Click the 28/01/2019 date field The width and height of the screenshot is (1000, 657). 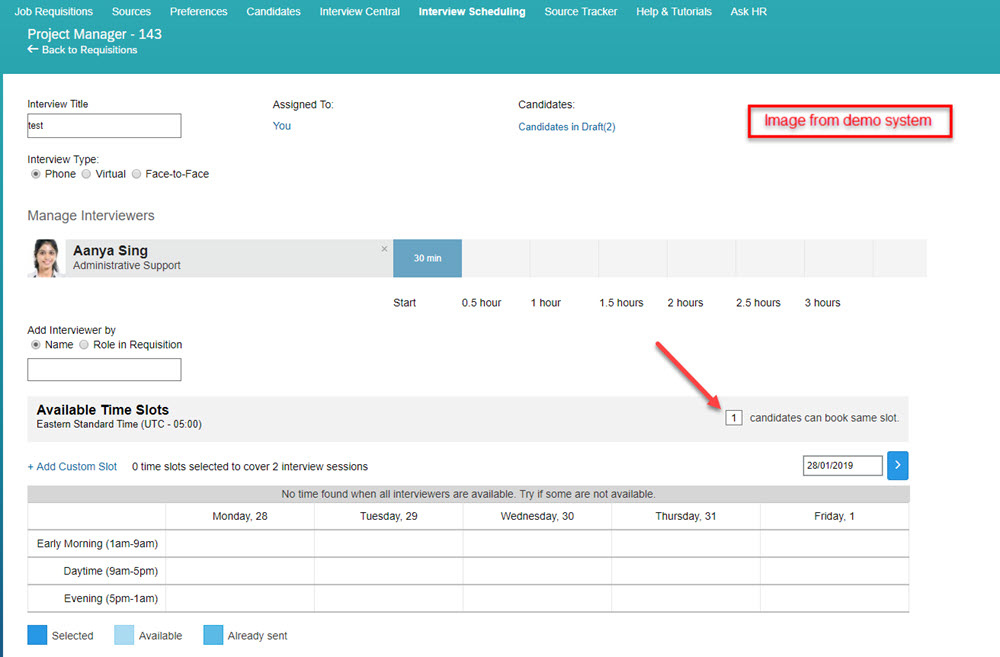click(842, 466)
